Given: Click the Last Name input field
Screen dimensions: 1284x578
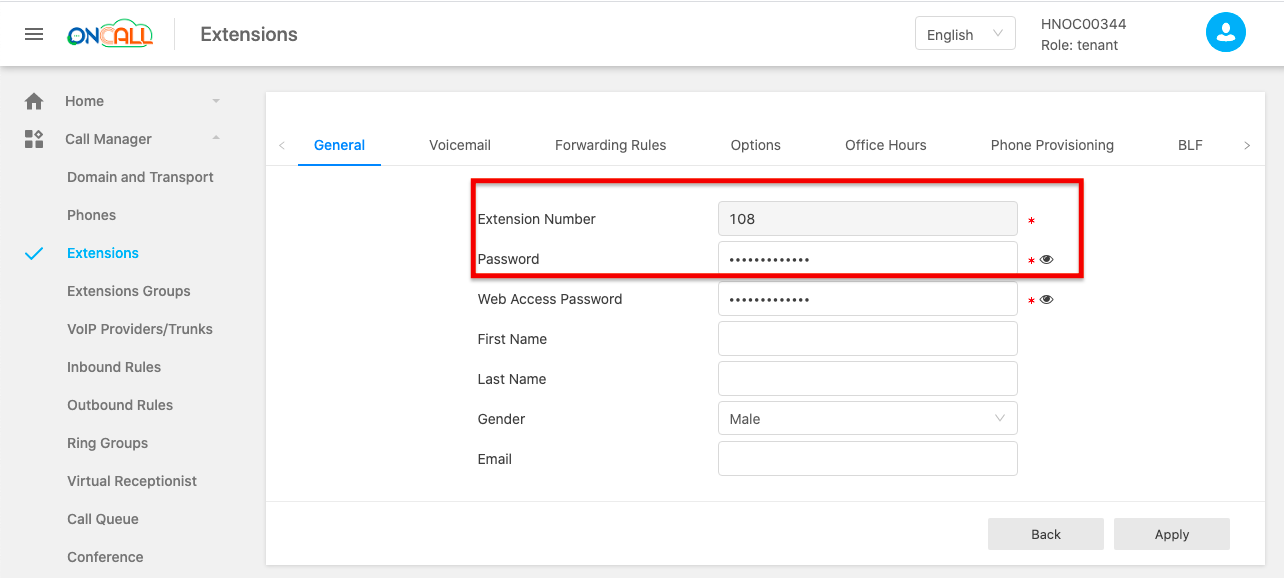Looking at the screenshot, I should coord(867,379).
